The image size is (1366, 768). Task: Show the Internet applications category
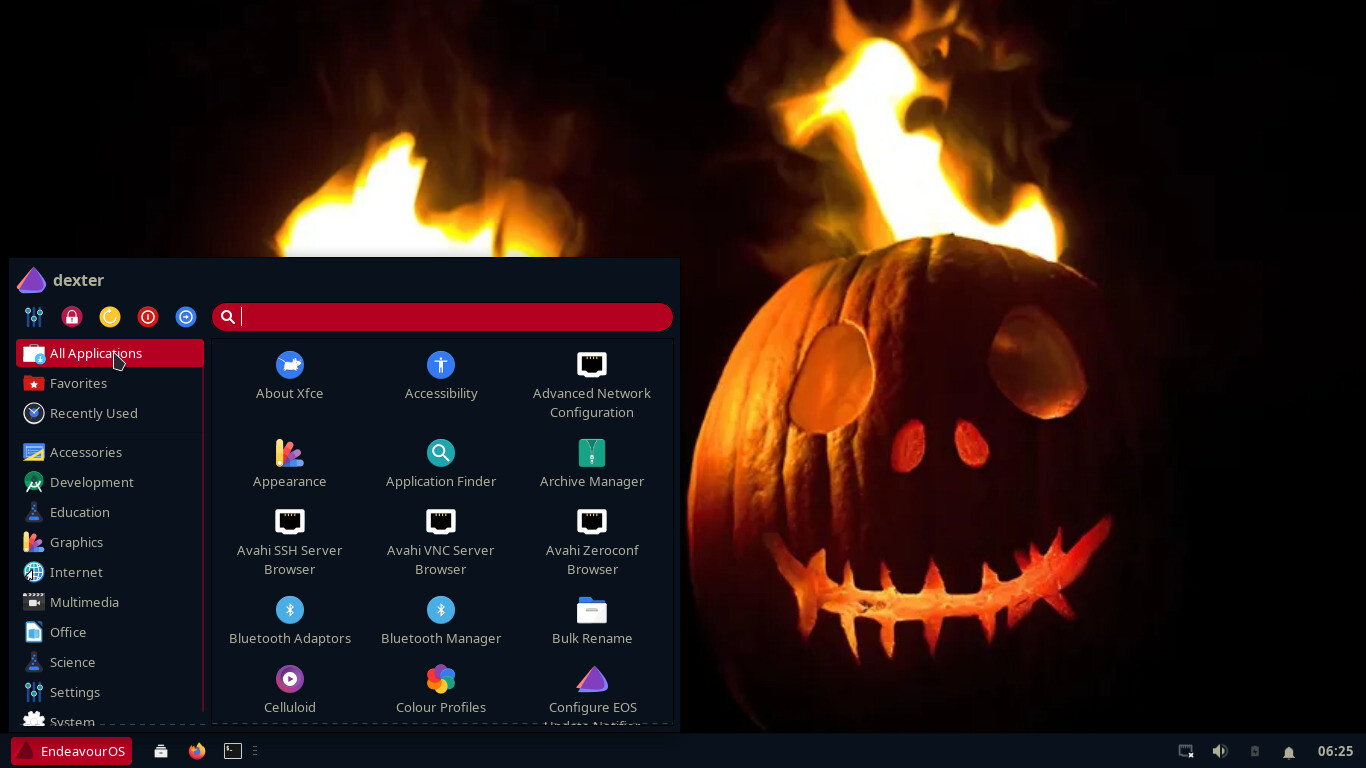pyautogui.click(x=76, y=572)
